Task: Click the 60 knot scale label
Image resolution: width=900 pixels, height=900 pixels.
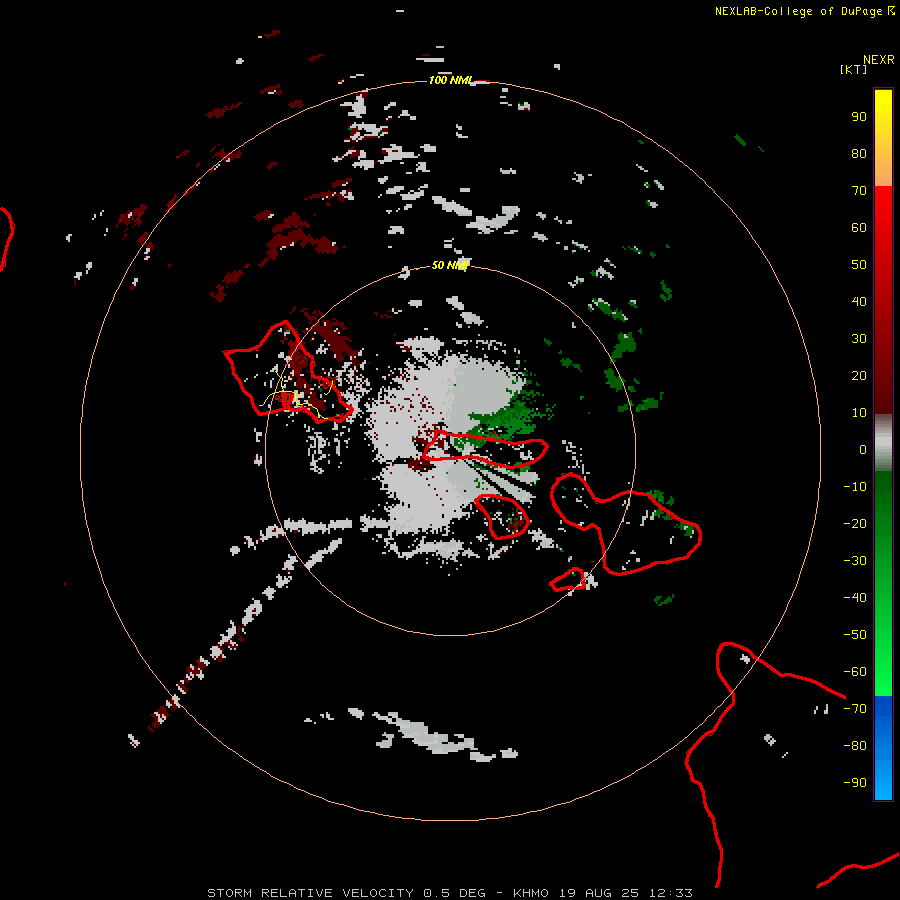Action: pyautogui.click(x=859, y=227)
